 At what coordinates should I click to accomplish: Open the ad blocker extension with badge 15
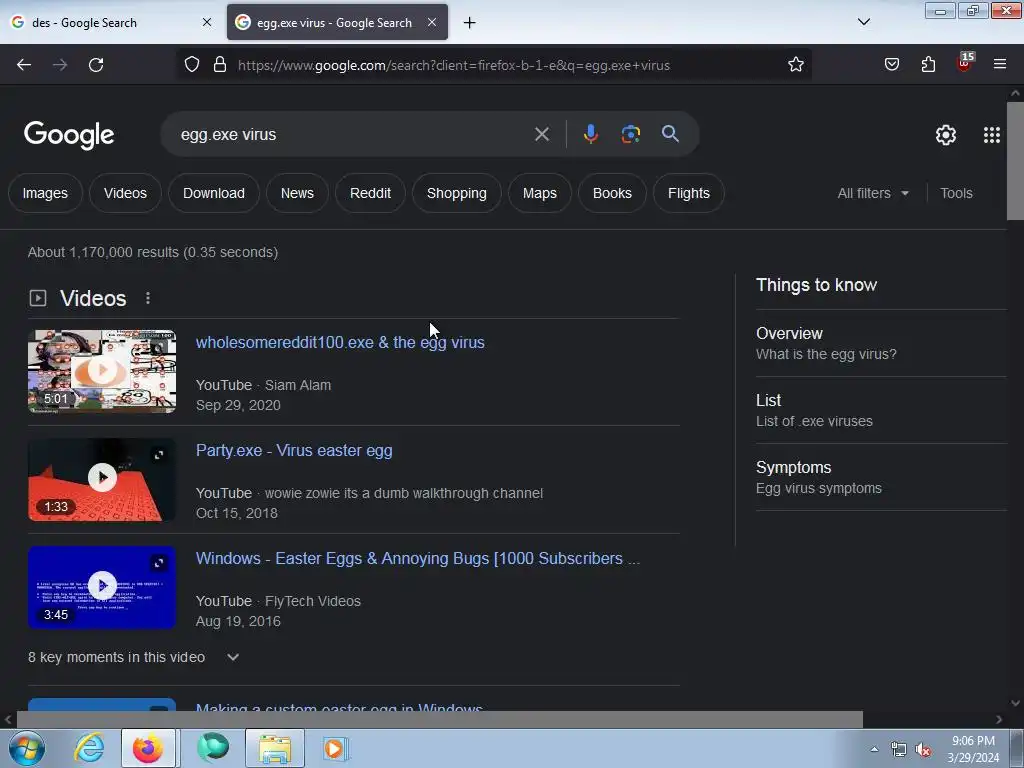coord(965,63)
